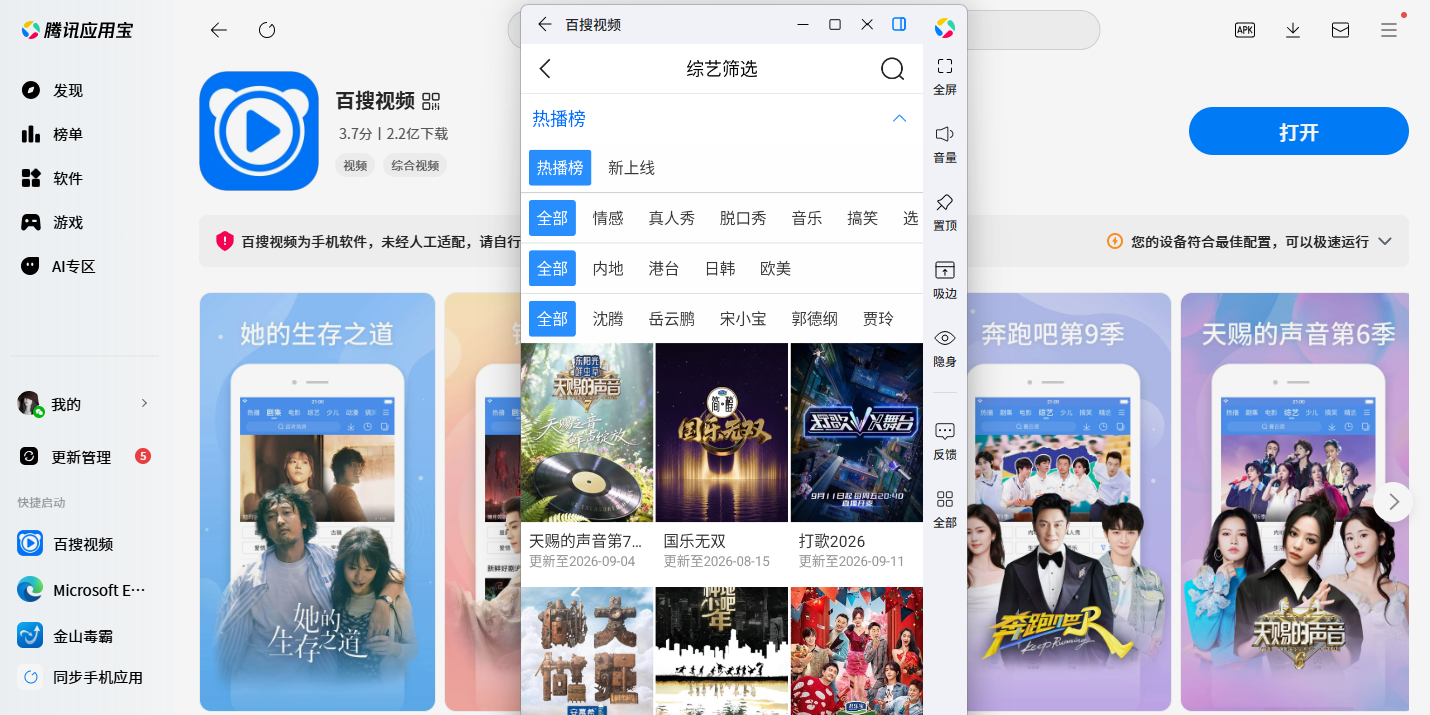Filter variety shows by 真人秀
The height and width of the screenshot is (715, 1430).
[672, 218]
